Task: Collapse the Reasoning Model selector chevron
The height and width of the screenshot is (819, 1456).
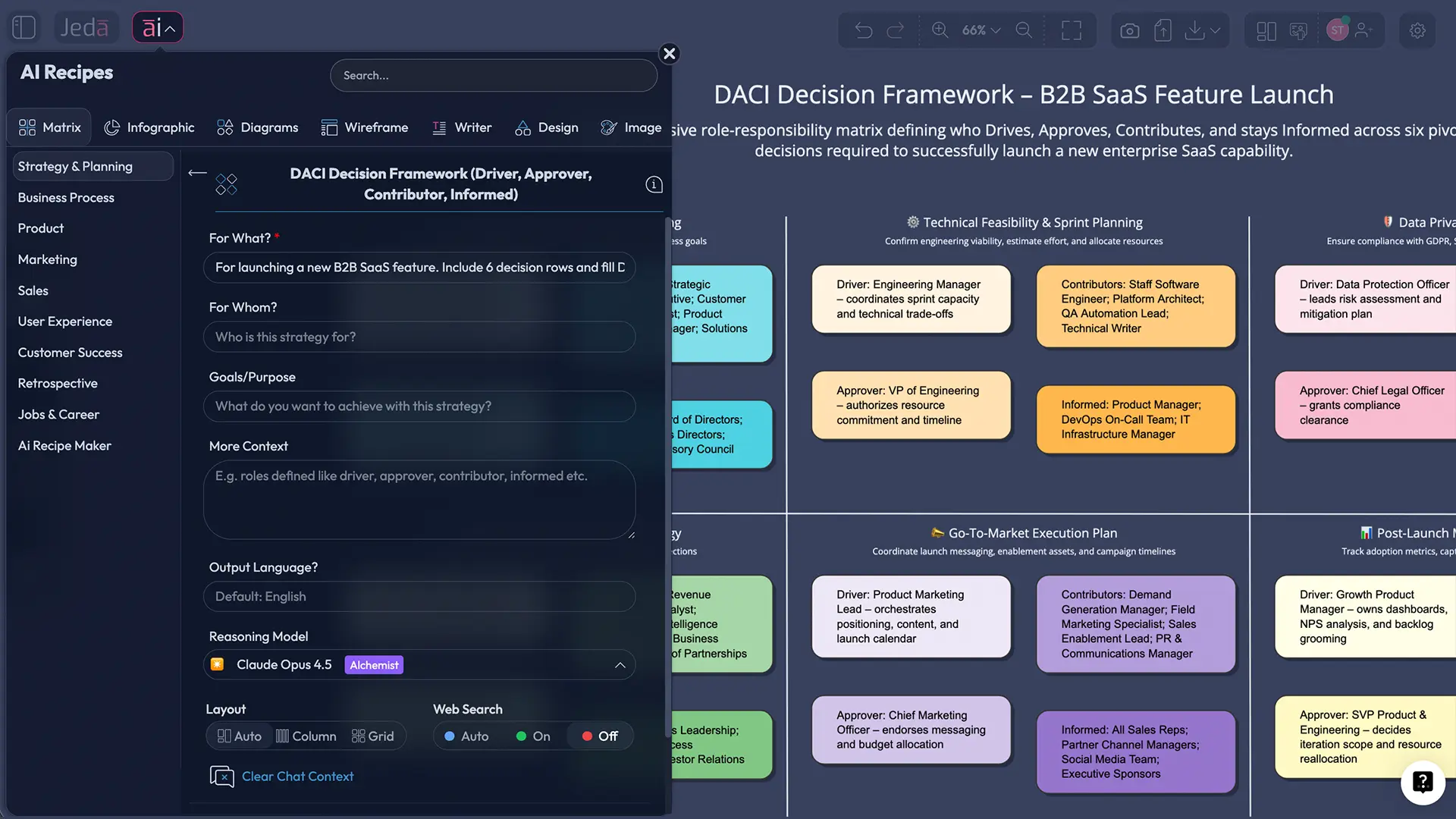Action: point(620,665)
